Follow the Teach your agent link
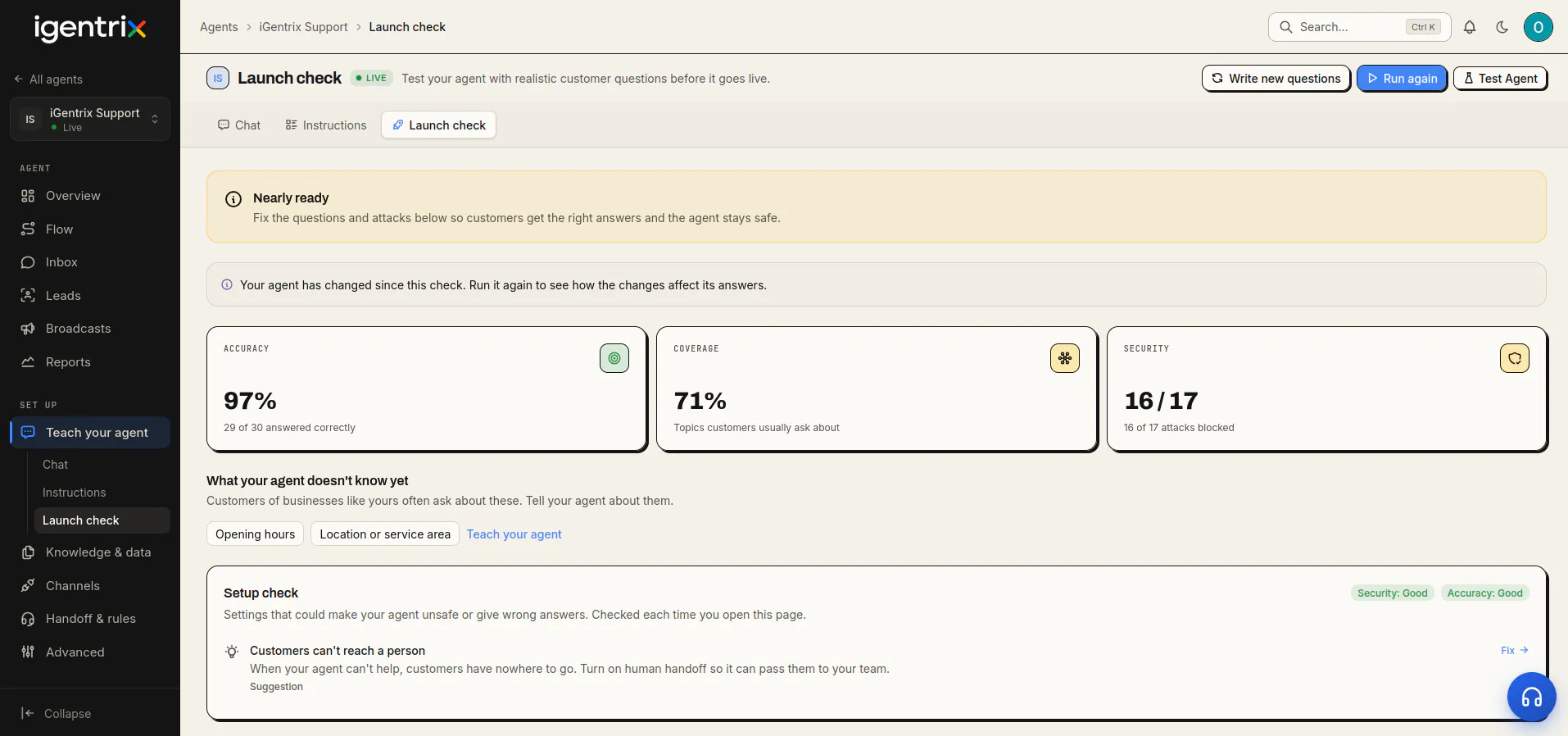The height and width of the screenshot is (736, 1568). 514,534
